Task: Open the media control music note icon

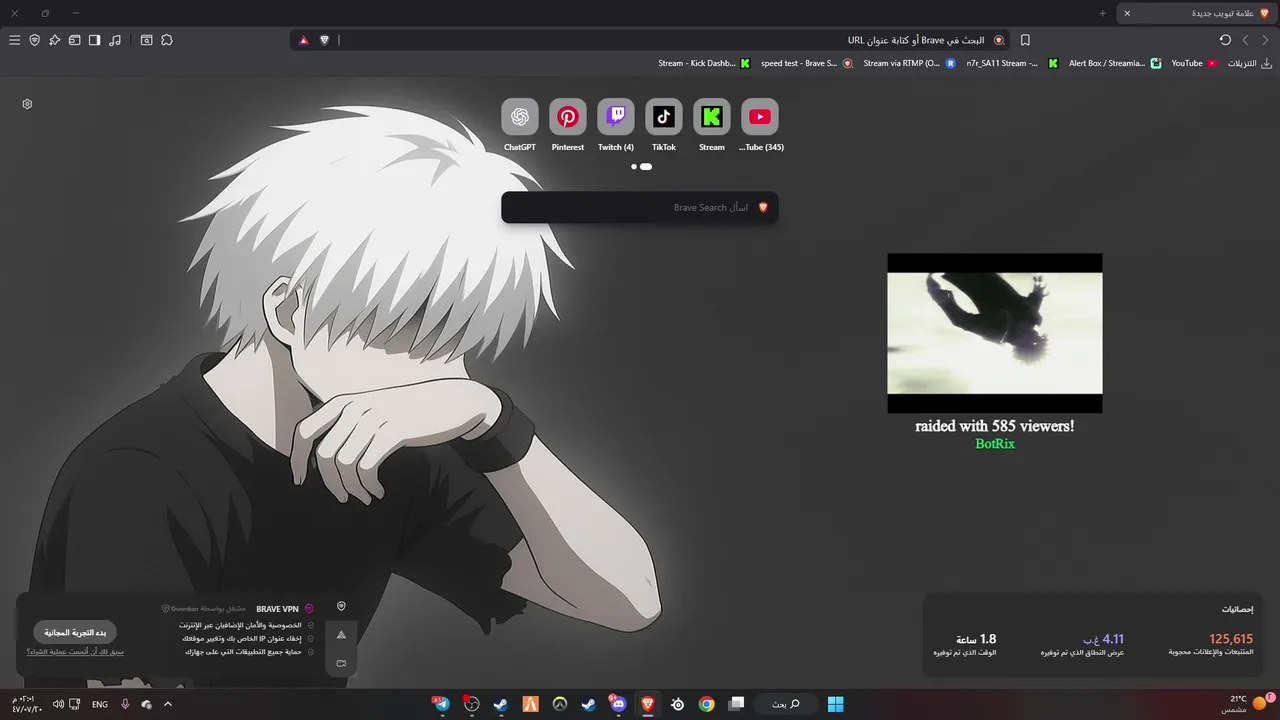Action: tap(115, 40)
